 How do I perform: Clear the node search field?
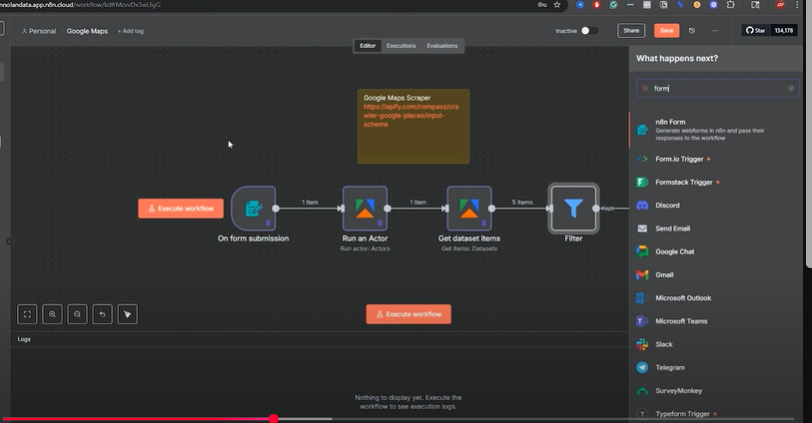tap(791, 89)
